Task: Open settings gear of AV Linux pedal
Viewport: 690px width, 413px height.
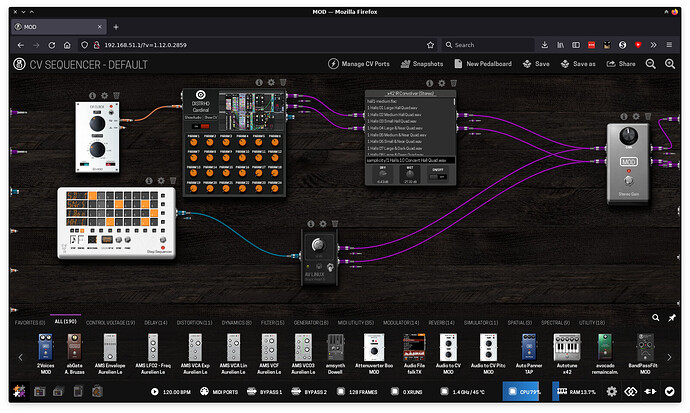Action: 323,224
